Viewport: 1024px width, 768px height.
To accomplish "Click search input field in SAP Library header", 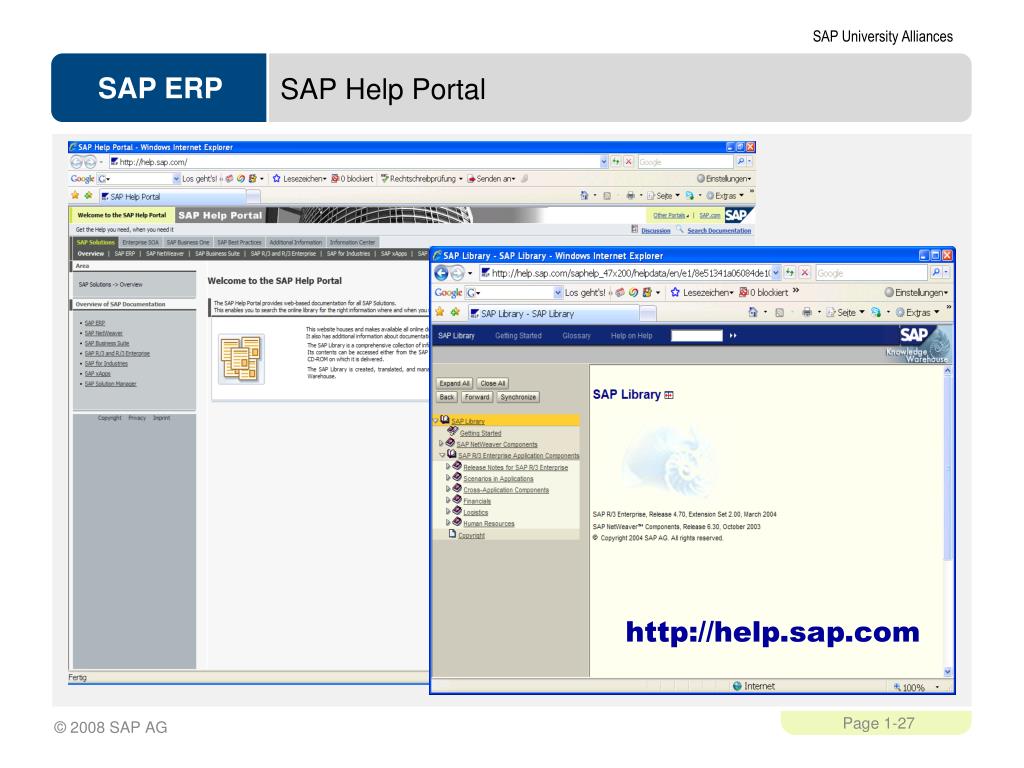I will click(697, 336).
